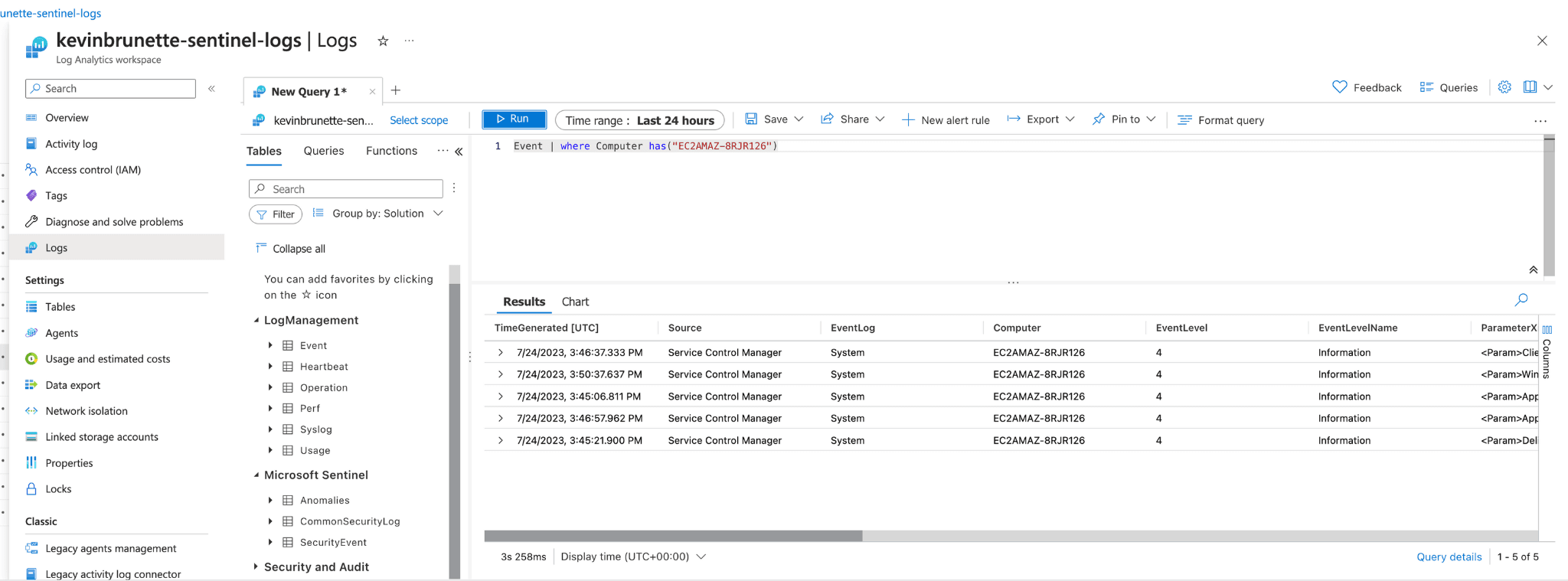The image size is (1568, 581).
Task: Click the Format query icon
Action: (x=1184, y=120)
